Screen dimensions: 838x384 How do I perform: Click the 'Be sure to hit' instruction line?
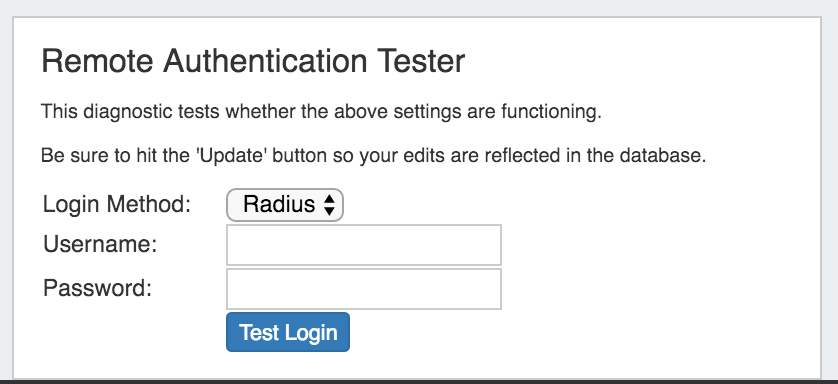click(374, 156)
